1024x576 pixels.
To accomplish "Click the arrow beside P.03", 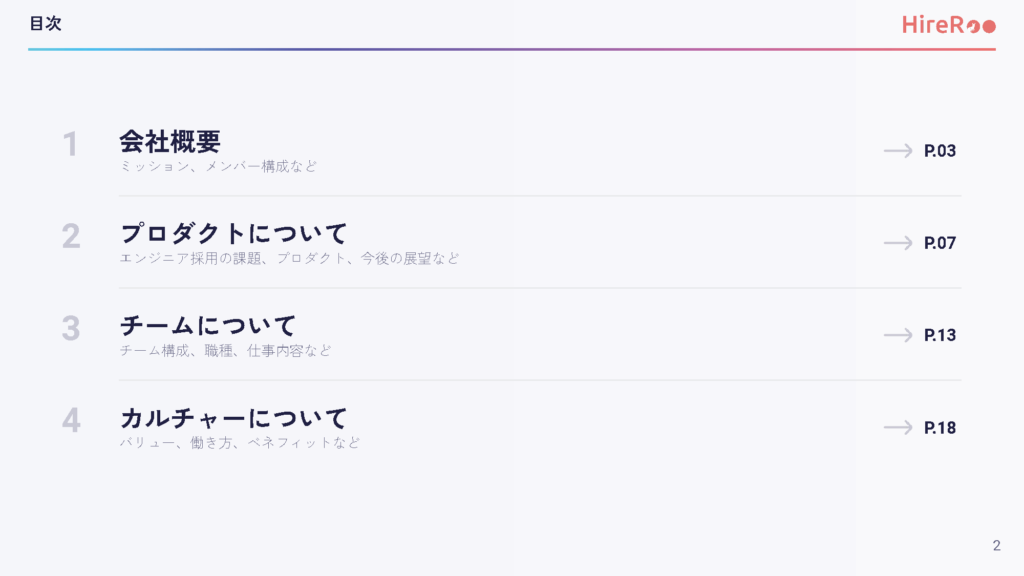I will coord(898,151).
